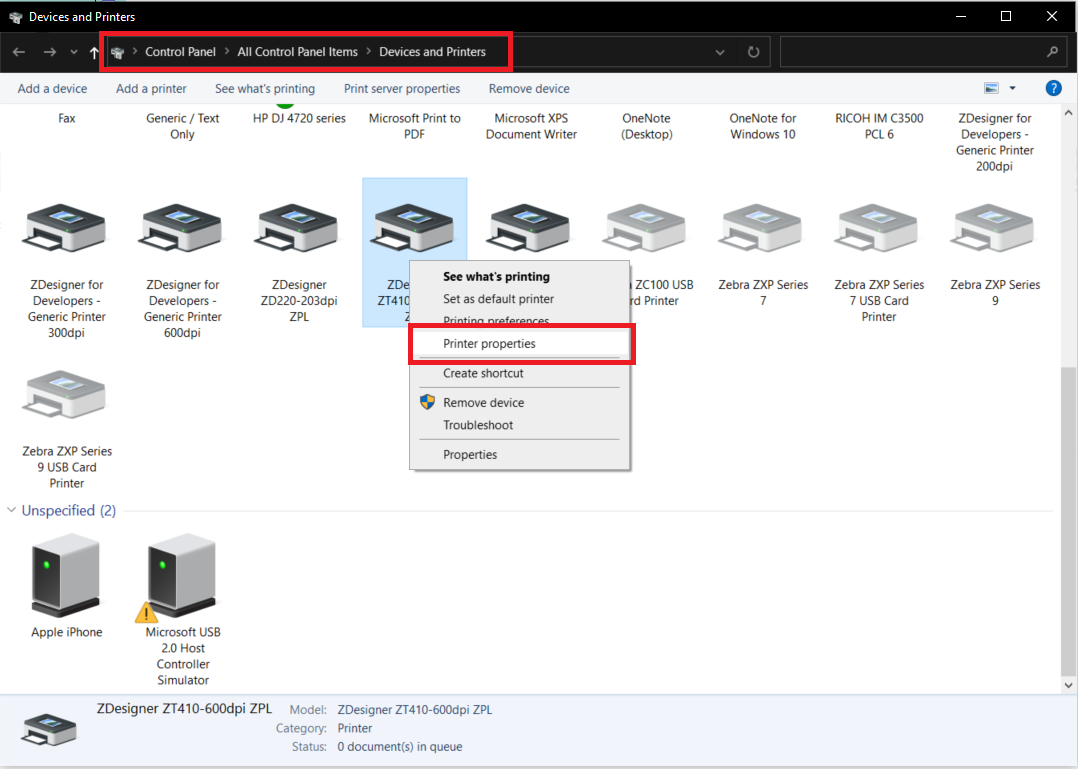1078x769 pixels.
Task: Select Troubleshoot in the context menu
Action: 478,425
